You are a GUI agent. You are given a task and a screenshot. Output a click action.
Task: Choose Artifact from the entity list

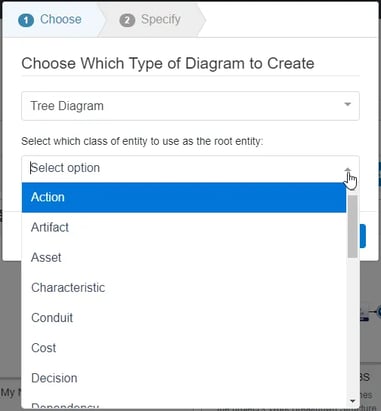tap(184, 227)
